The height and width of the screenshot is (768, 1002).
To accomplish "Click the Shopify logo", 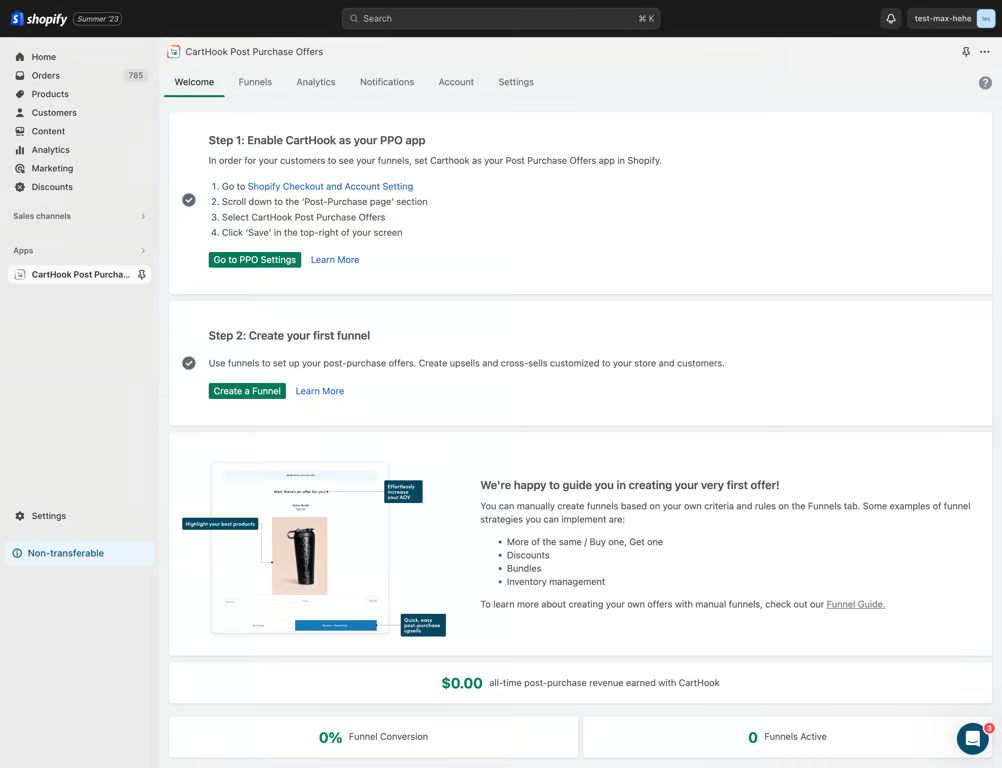I will coord(39,19).
